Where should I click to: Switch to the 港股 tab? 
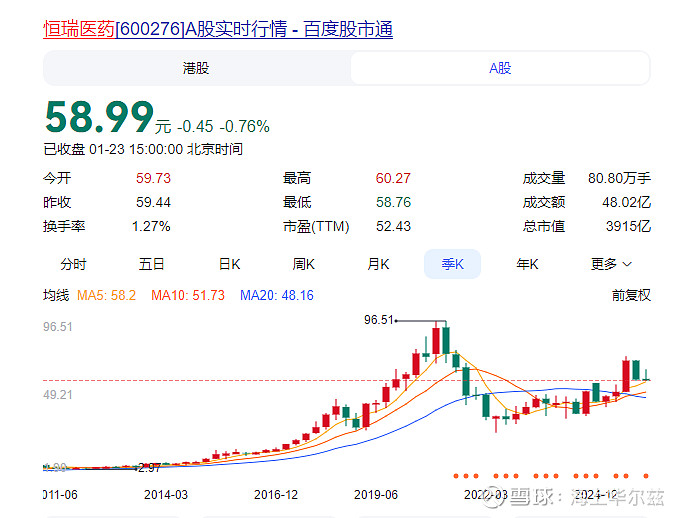(196, 68)
